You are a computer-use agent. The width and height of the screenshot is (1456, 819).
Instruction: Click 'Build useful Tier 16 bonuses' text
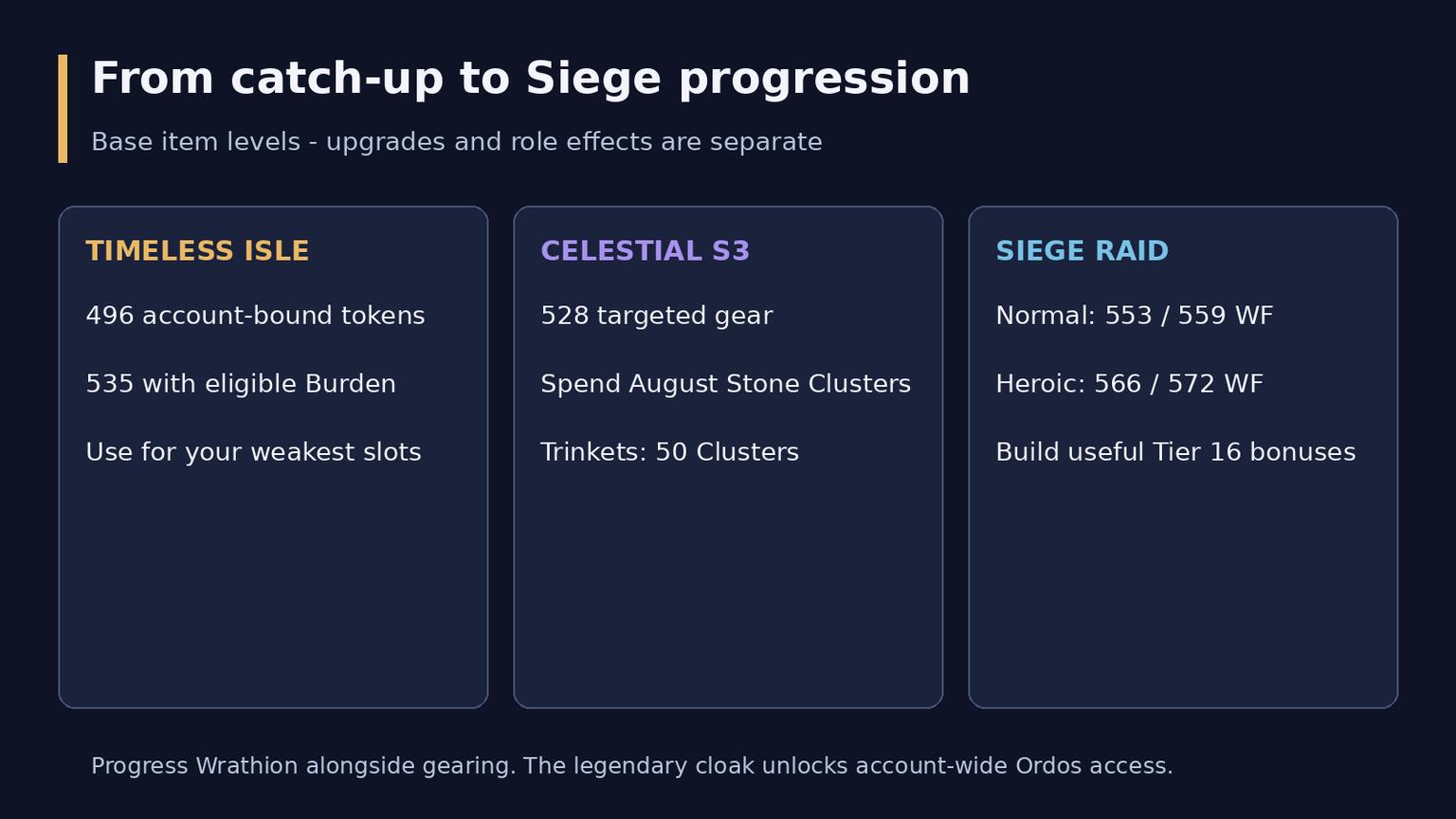tap(1175, 452)
